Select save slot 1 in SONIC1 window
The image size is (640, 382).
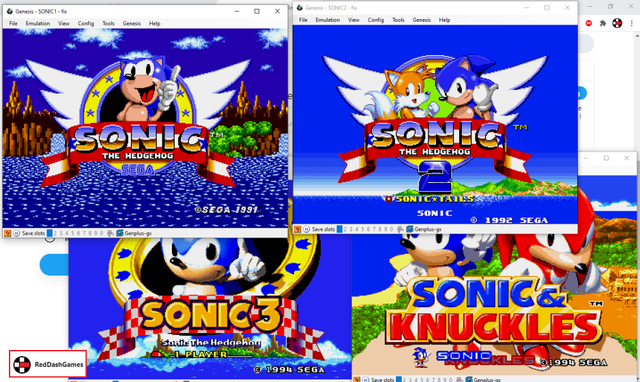pos(49,233)
